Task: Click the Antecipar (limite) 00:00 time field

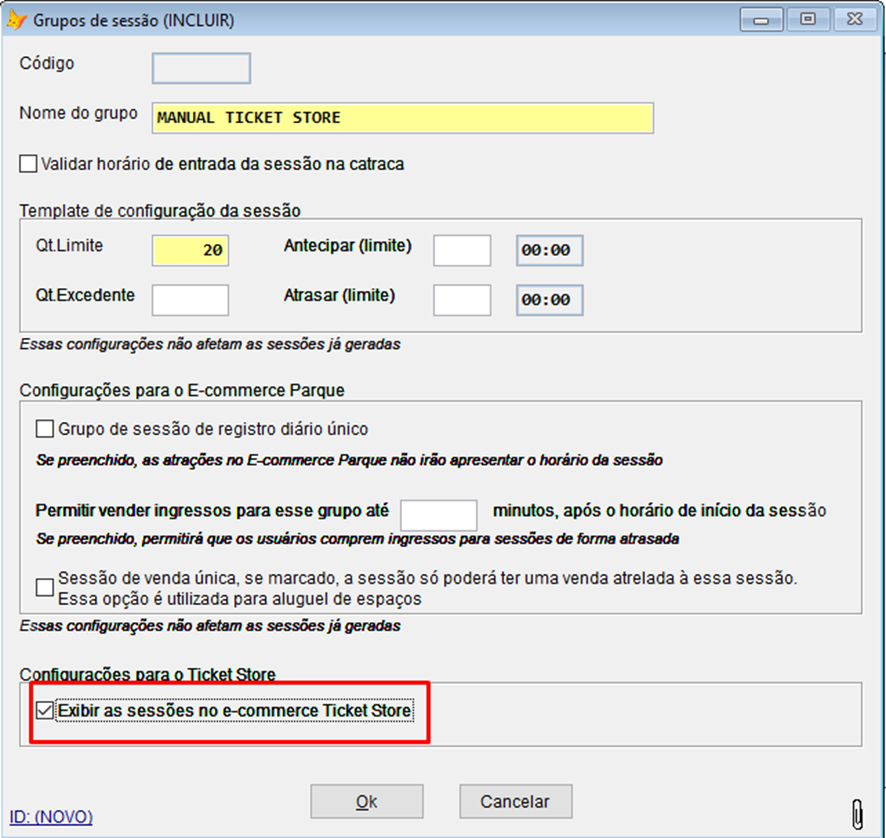Action: click(x=550, y=250)
